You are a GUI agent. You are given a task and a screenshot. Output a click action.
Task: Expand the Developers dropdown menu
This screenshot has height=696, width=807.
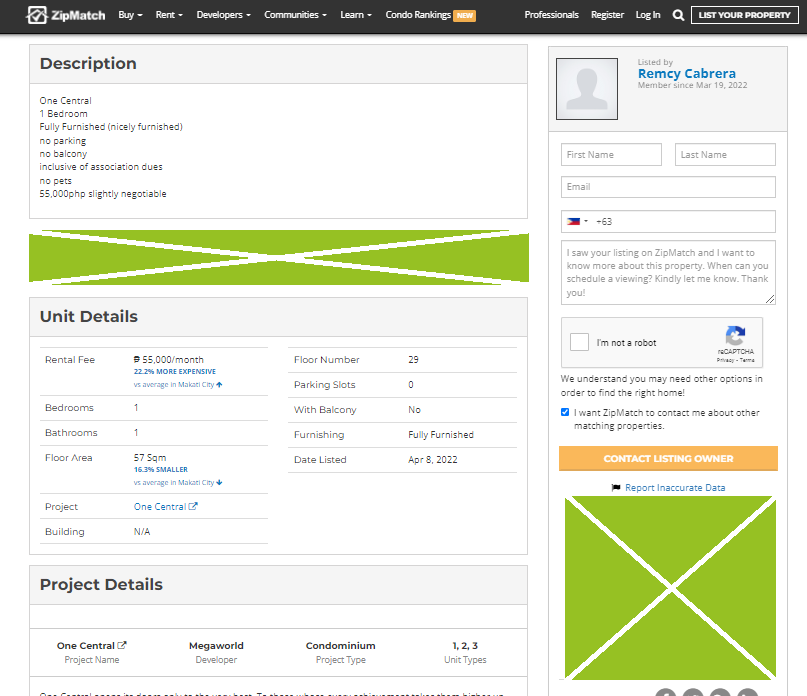[x=223, y=15]
